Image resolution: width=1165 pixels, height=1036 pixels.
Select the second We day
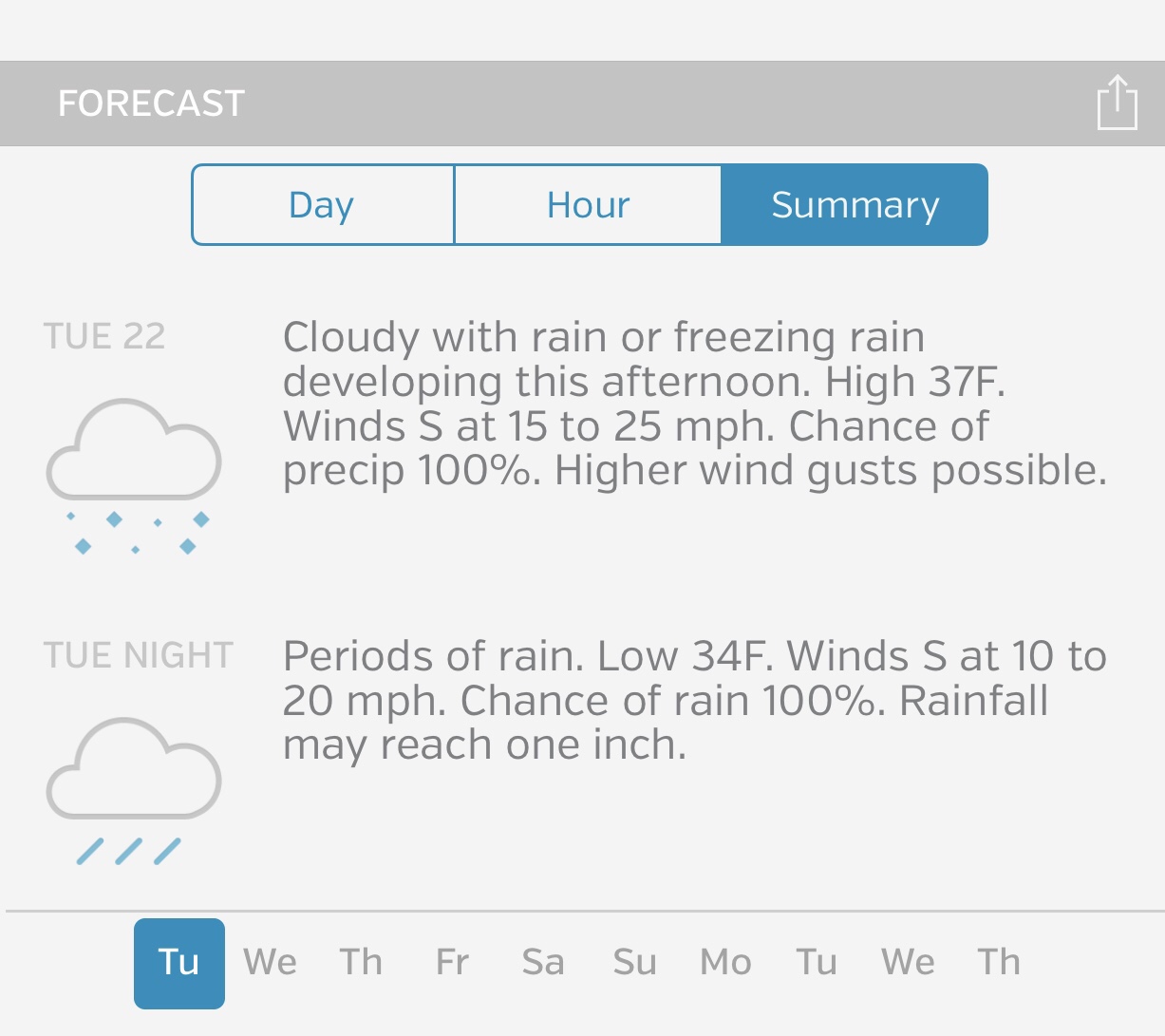coord(908,963)
